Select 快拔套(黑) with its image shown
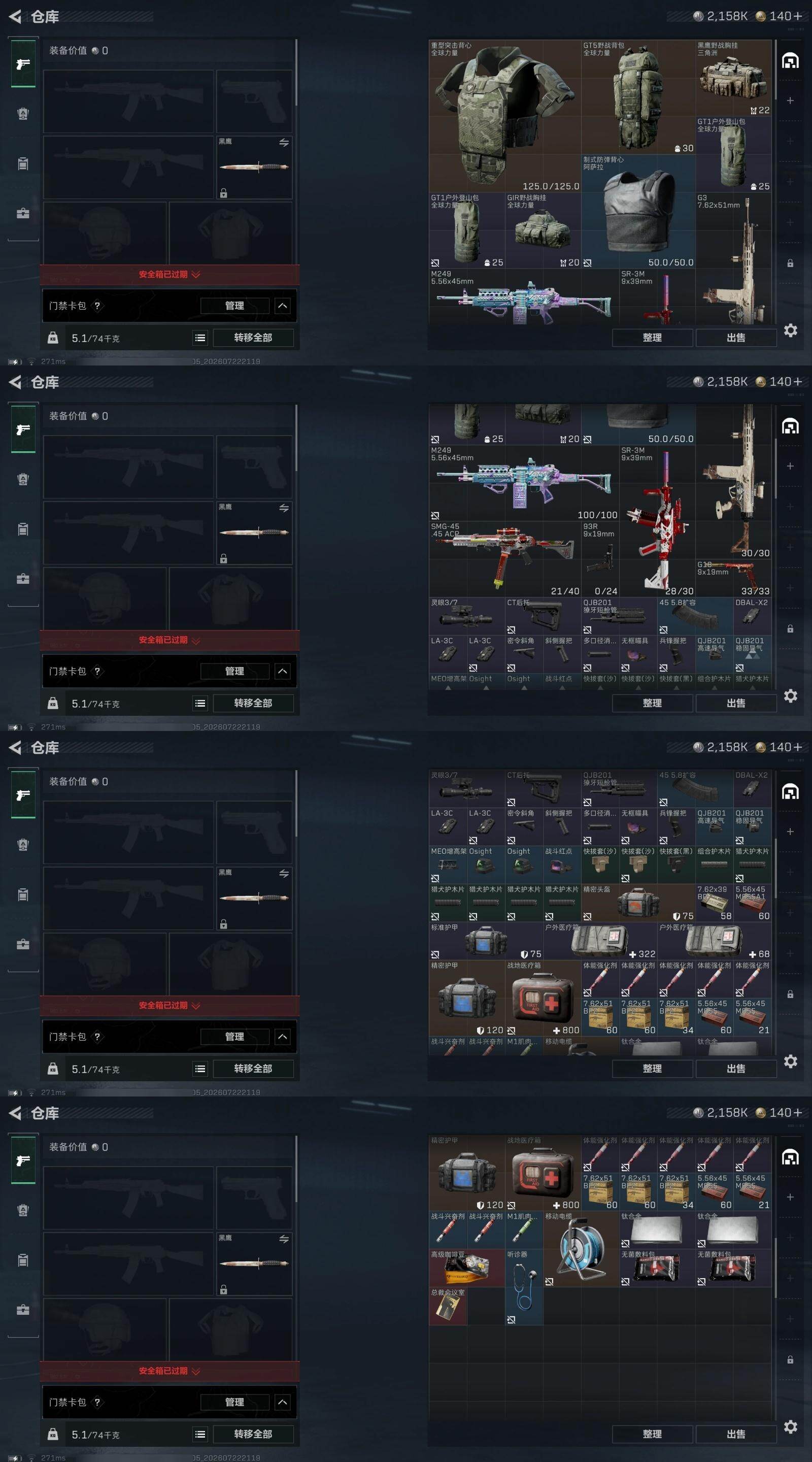The width and height of the screenshot is (812, 1462). pyautogui.click(x=676, y=865)
